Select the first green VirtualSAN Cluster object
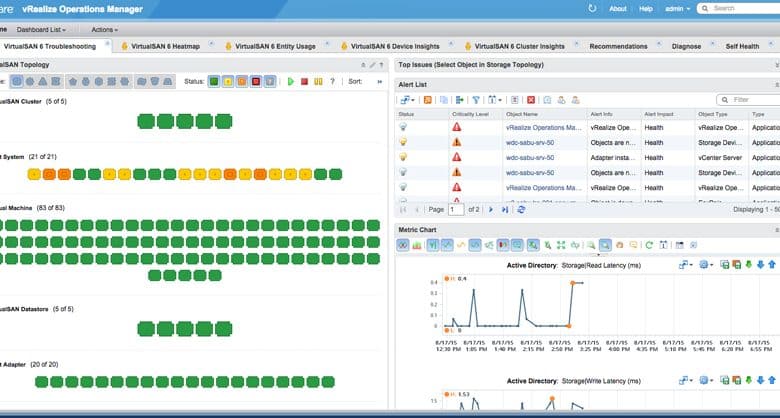 (146, 121)
